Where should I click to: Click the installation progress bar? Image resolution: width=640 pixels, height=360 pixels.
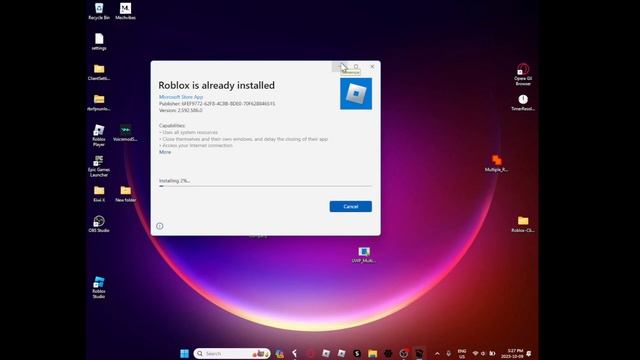pos(265,186)
